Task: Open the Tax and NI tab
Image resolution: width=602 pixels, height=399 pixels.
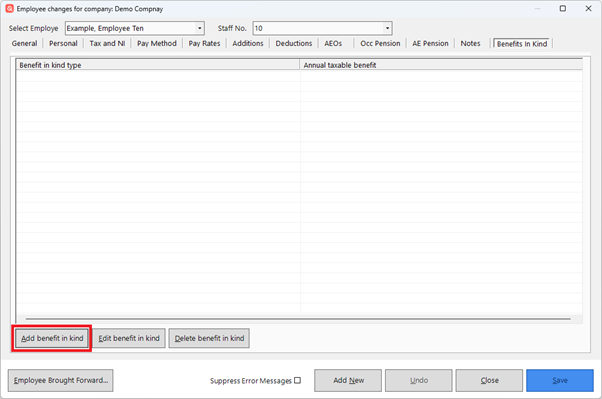Action: [107, 43]
